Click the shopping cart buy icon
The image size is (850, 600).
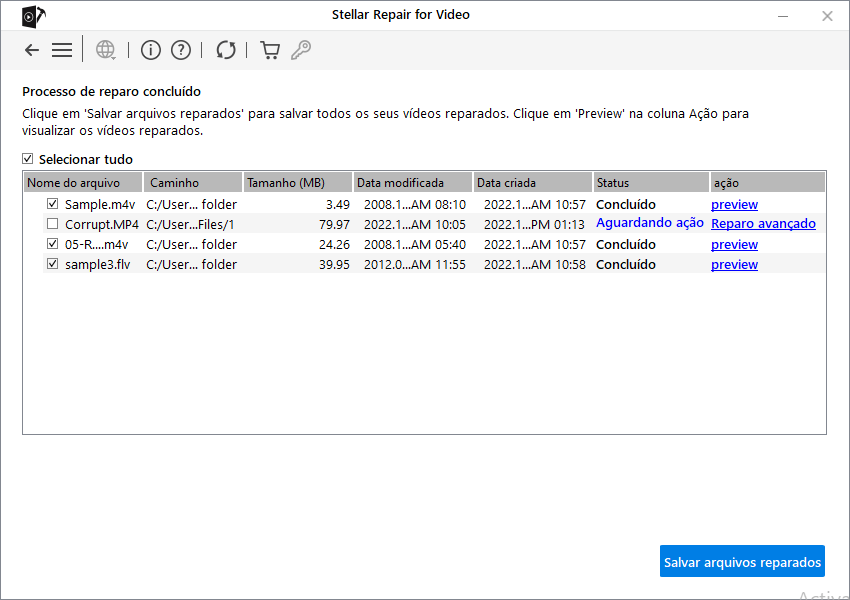coord(269,50)
